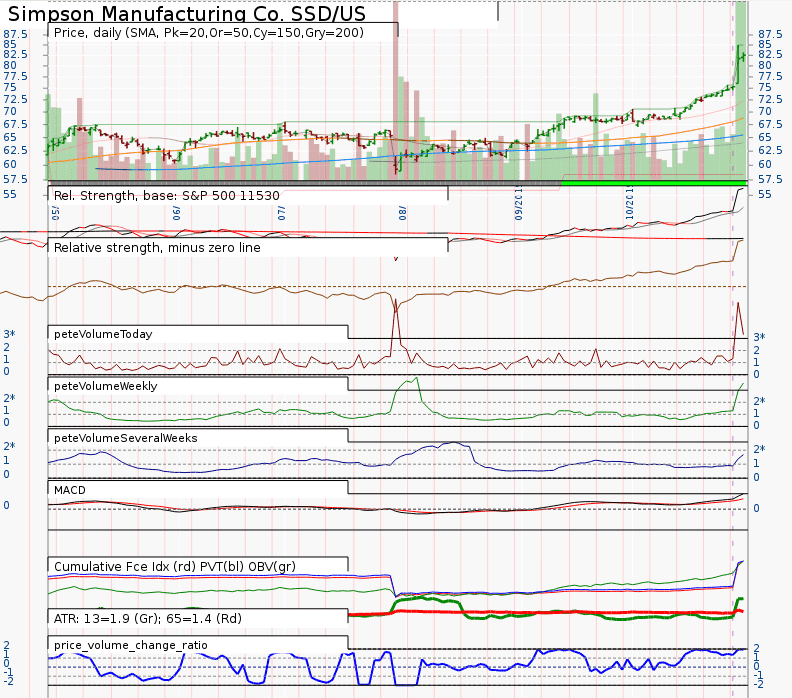Click 57.5 on the left price axis

click(16, 179)
